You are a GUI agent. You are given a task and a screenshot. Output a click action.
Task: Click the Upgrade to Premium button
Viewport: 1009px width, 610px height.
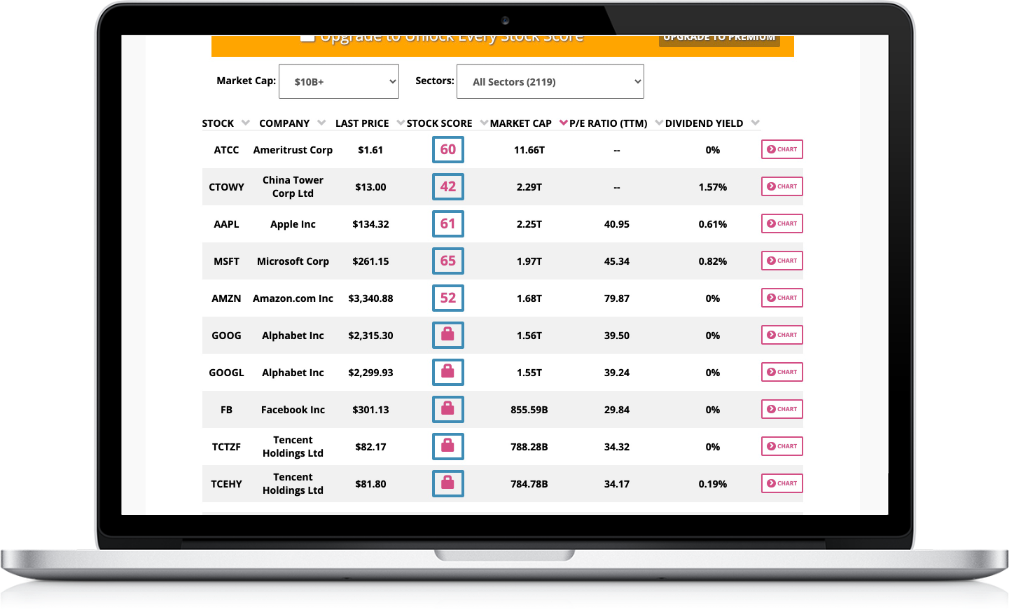[718, 38]
